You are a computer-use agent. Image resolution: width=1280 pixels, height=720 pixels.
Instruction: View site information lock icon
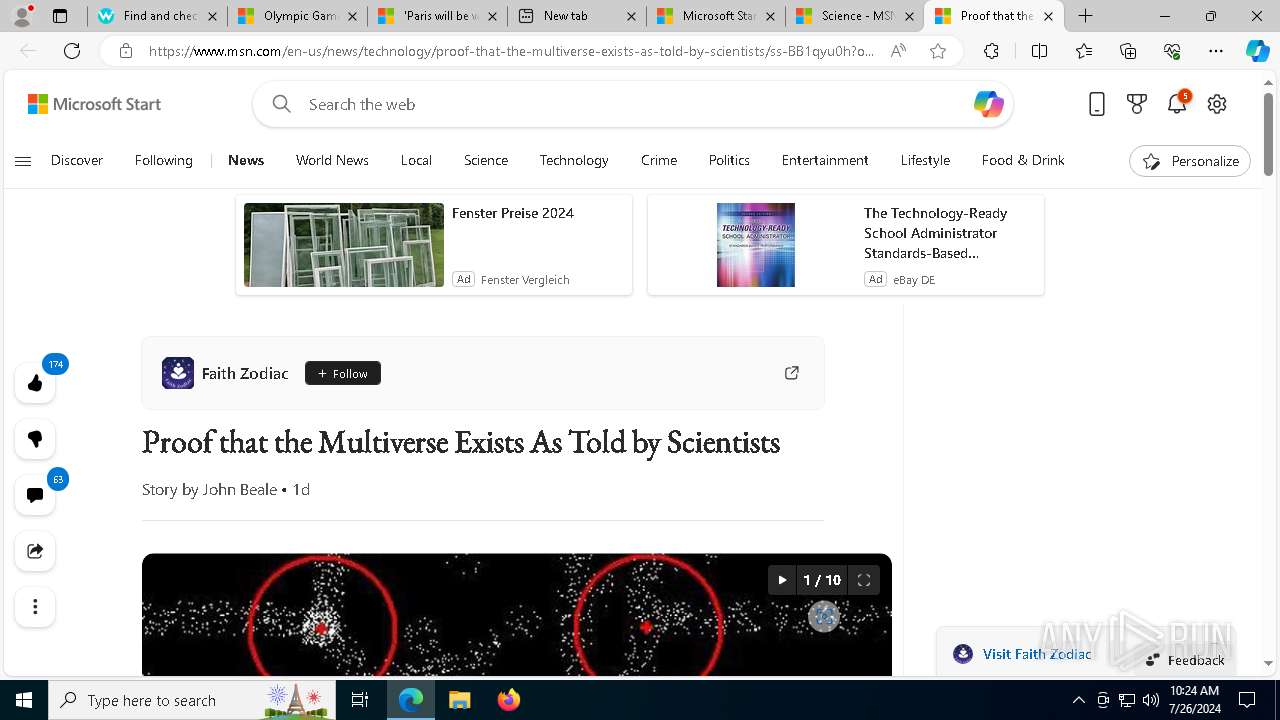126,51
